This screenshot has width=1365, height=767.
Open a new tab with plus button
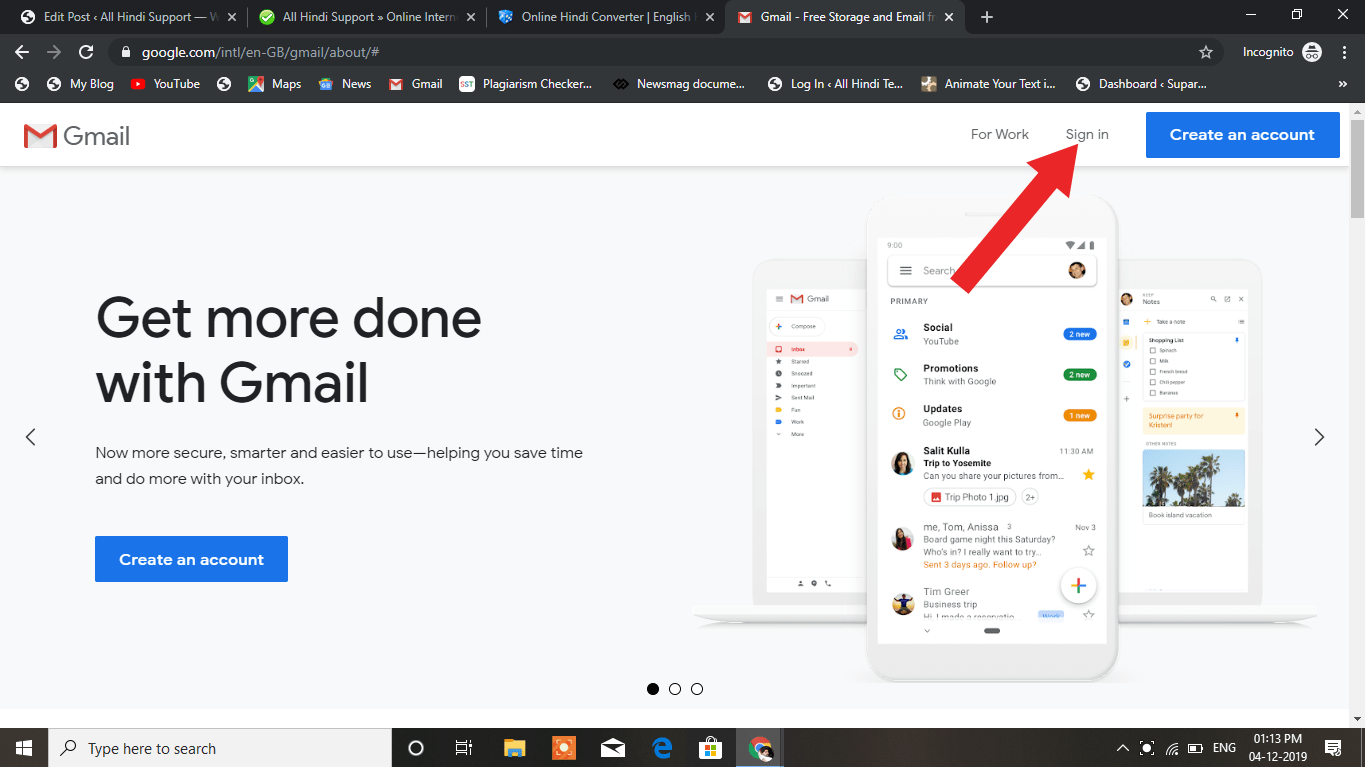click(987, 17)
